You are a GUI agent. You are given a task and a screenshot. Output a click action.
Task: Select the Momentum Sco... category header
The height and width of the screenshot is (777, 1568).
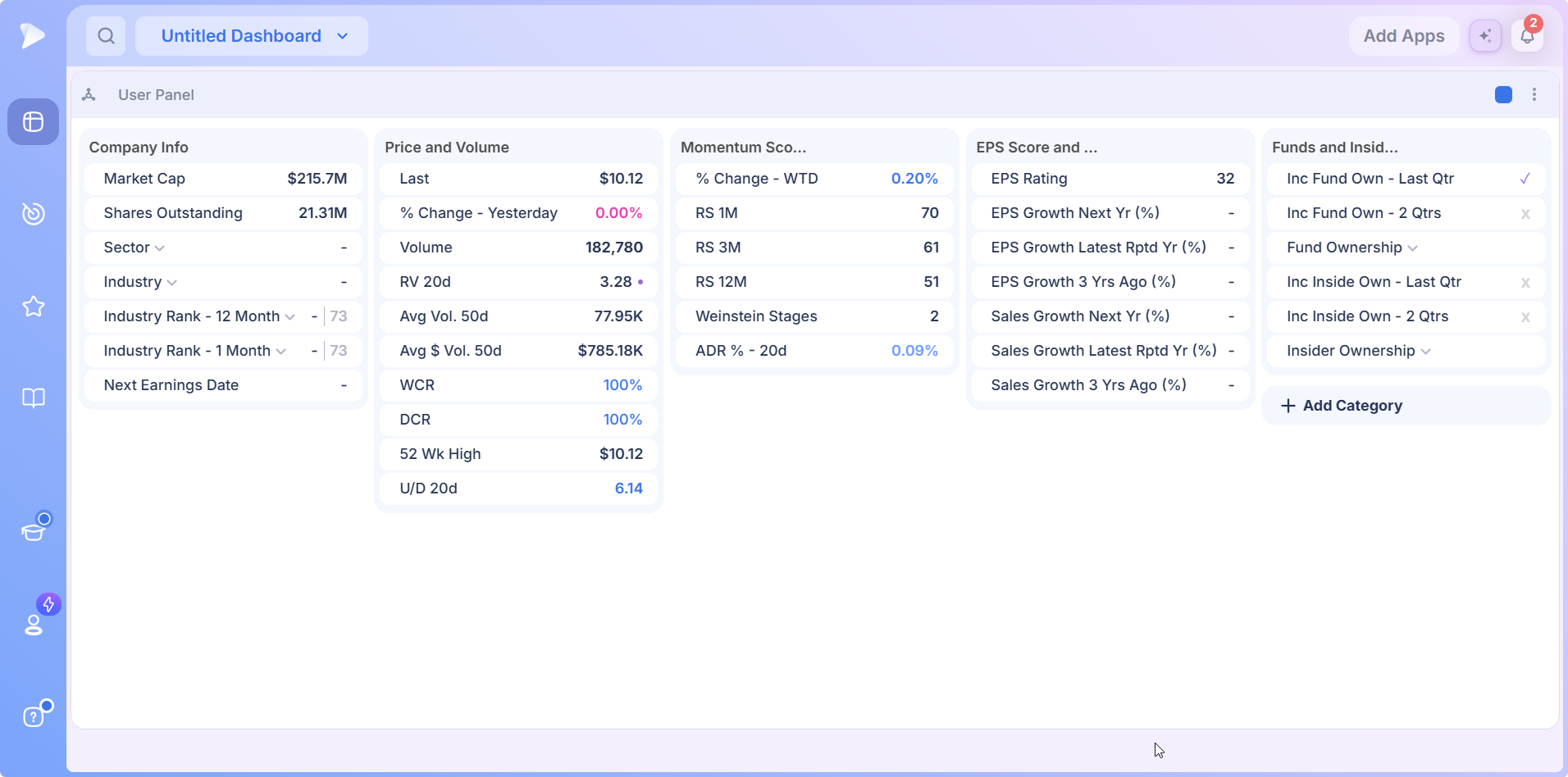743,148
